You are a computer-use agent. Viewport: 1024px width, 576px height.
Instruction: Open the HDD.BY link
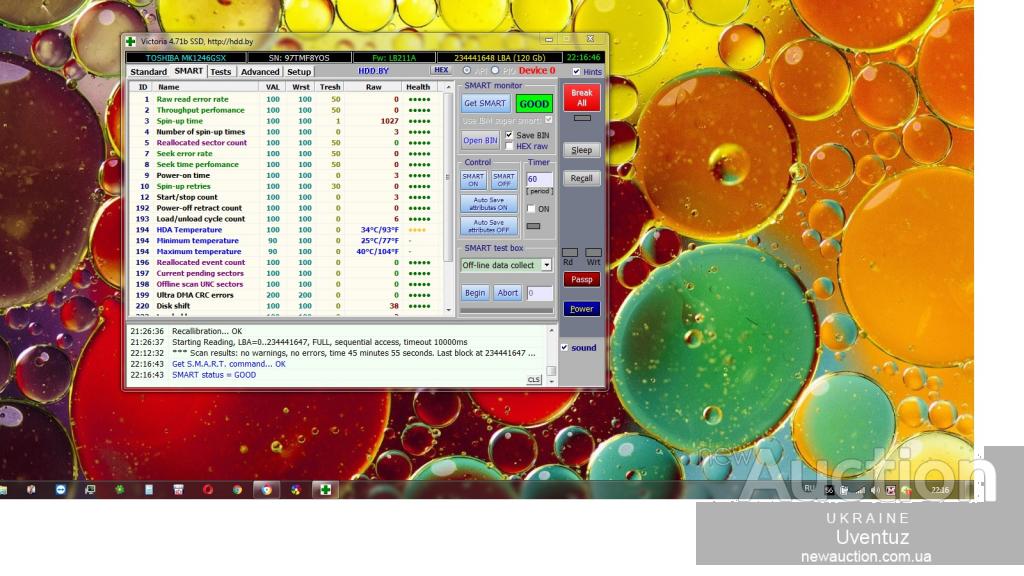click(x=373, y=71)
